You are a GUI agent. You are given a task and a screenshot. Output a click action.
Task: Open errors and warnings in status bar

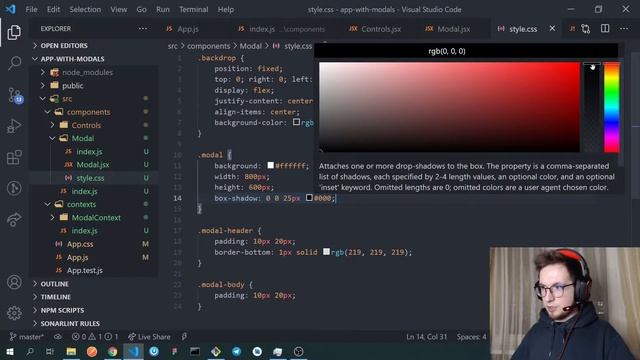pos(95,337)
